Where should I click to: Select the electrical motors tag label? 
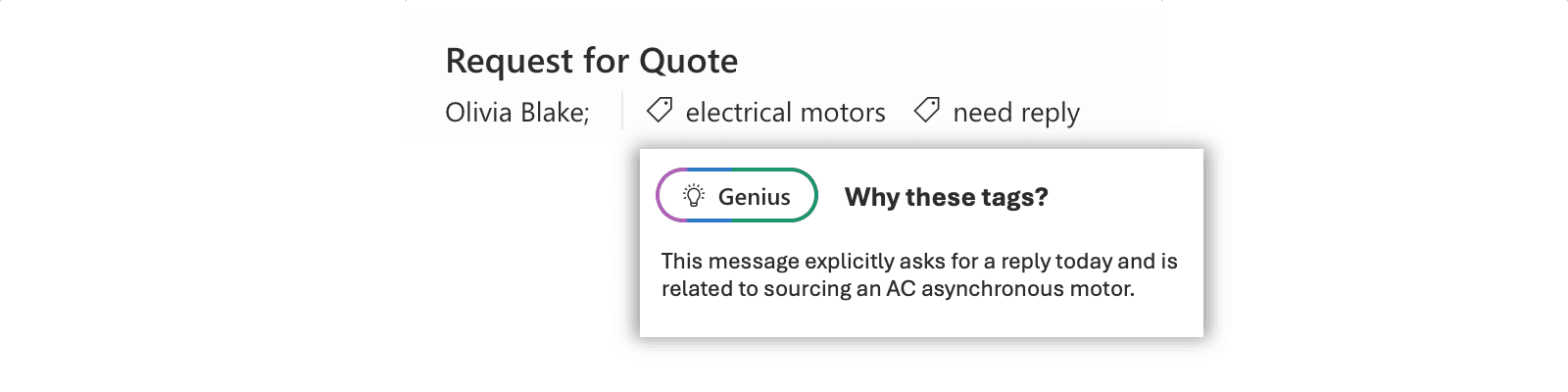tap(785, 113)
